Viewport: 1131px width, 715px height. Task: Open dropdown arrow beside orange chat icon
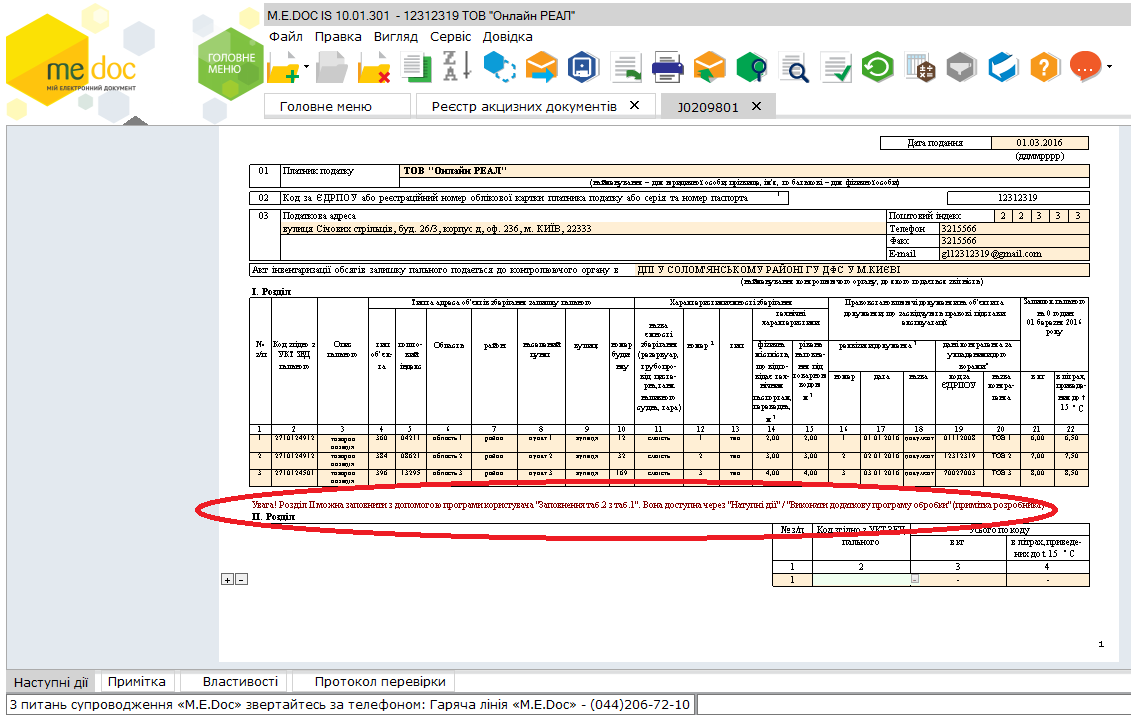(x=1109, y=67)
